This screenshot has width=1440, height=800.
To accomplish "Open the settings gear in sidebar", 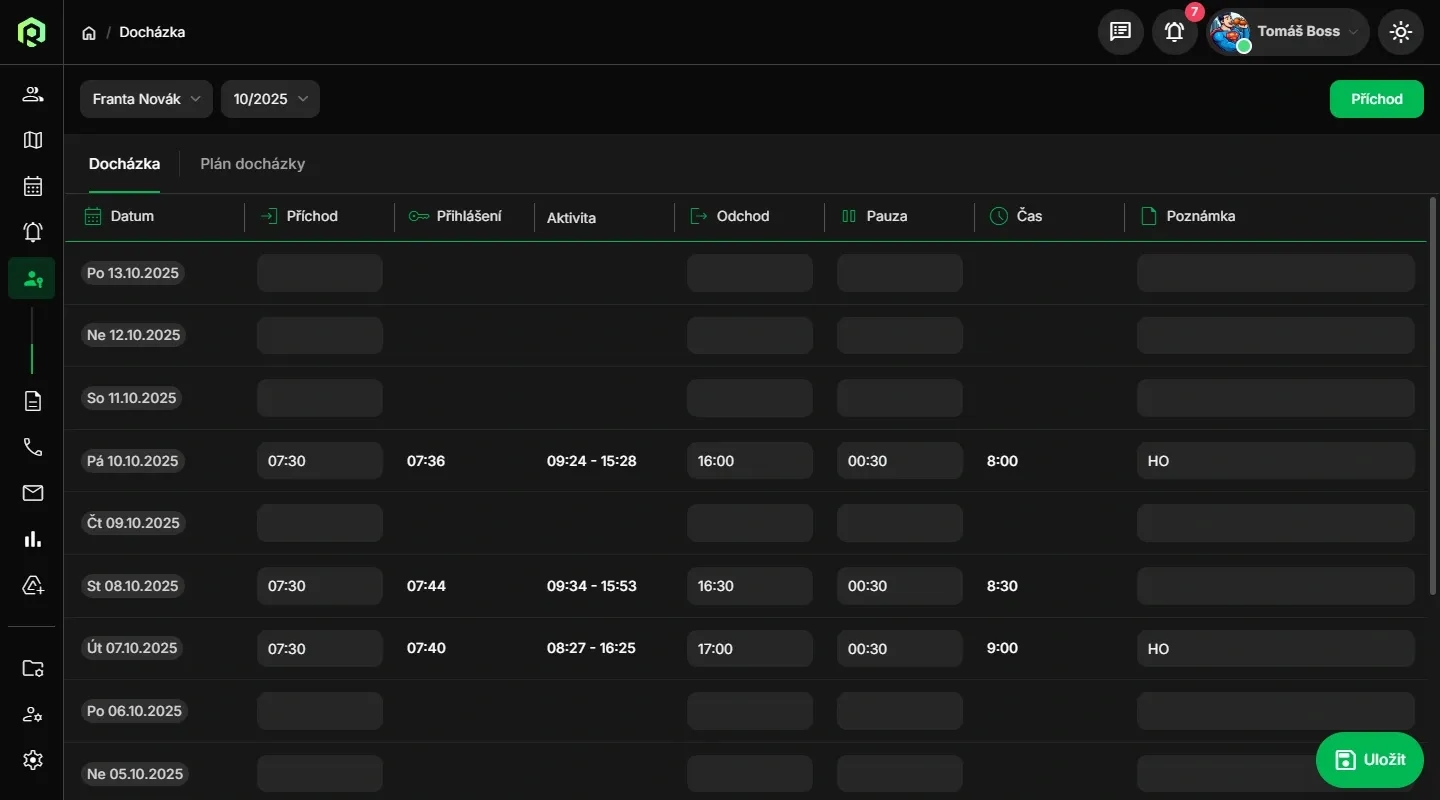I will [32, 760].
